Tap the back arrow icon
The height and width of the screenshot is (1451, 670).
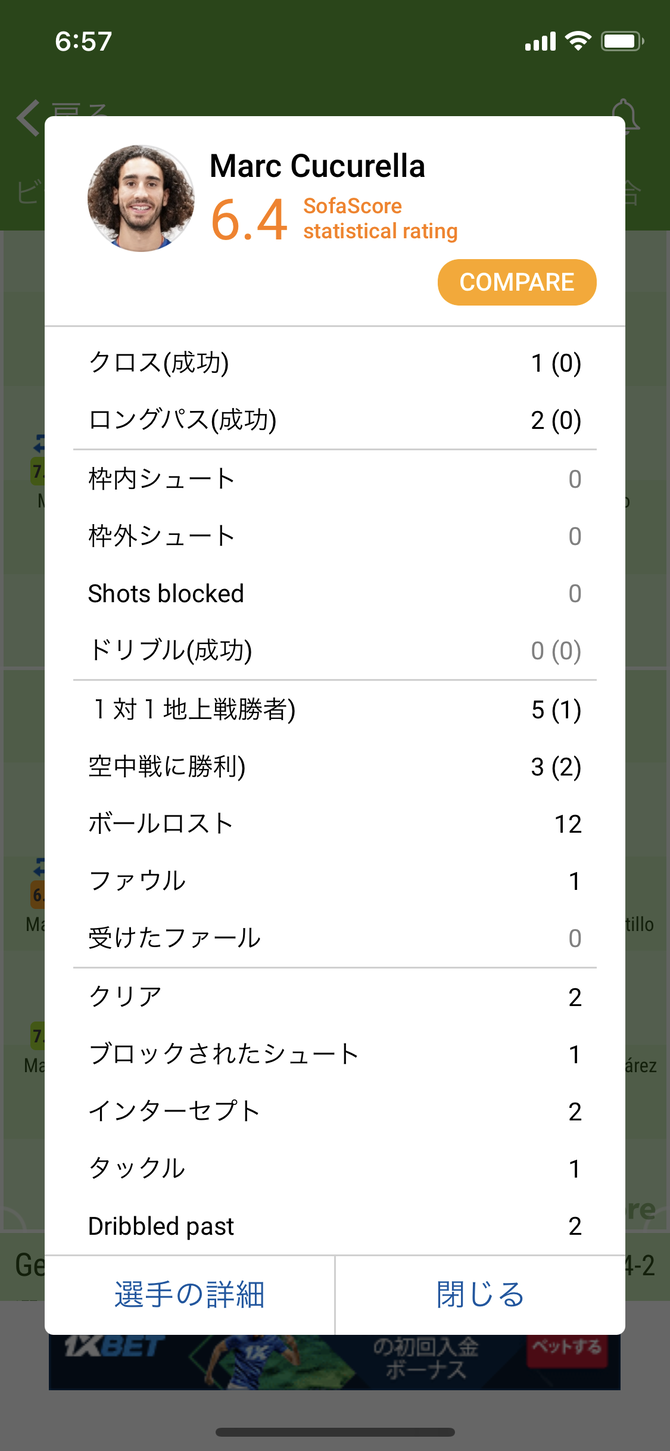27,118
